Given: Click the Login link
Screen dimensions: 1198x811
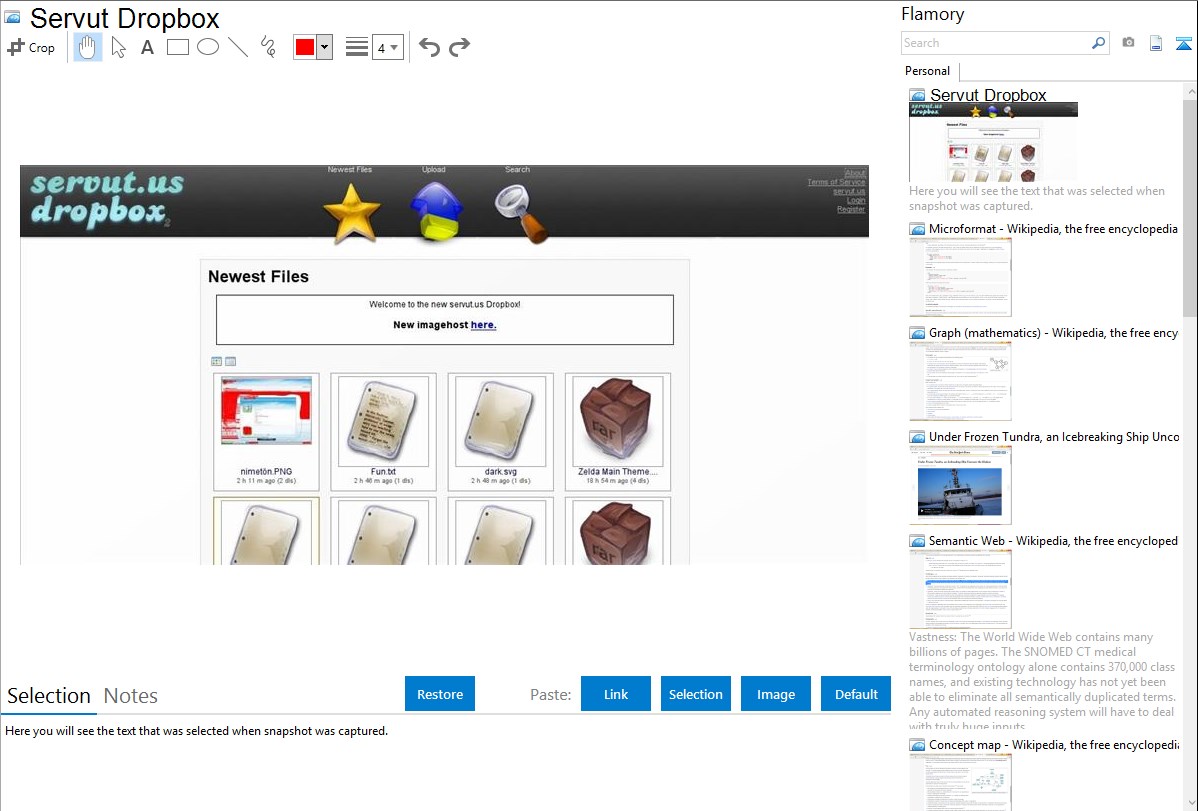Looking at the screenshot, I should [856, 200].
